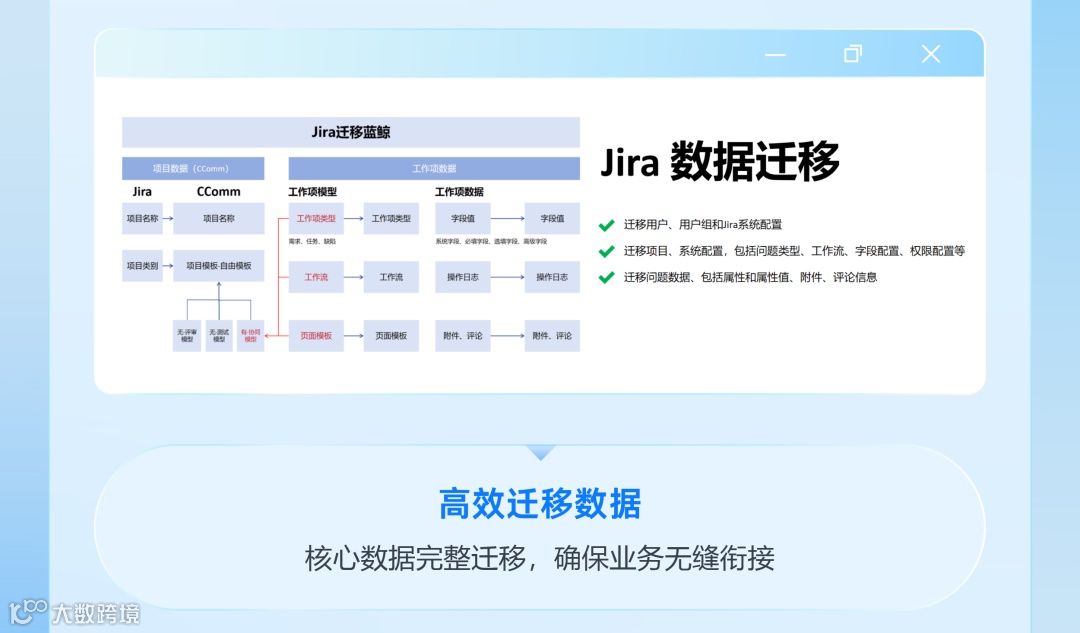Screen dimensions: 1080x633
Task: Select the red-text 工作流 box
Action: (x=316, y=277)
